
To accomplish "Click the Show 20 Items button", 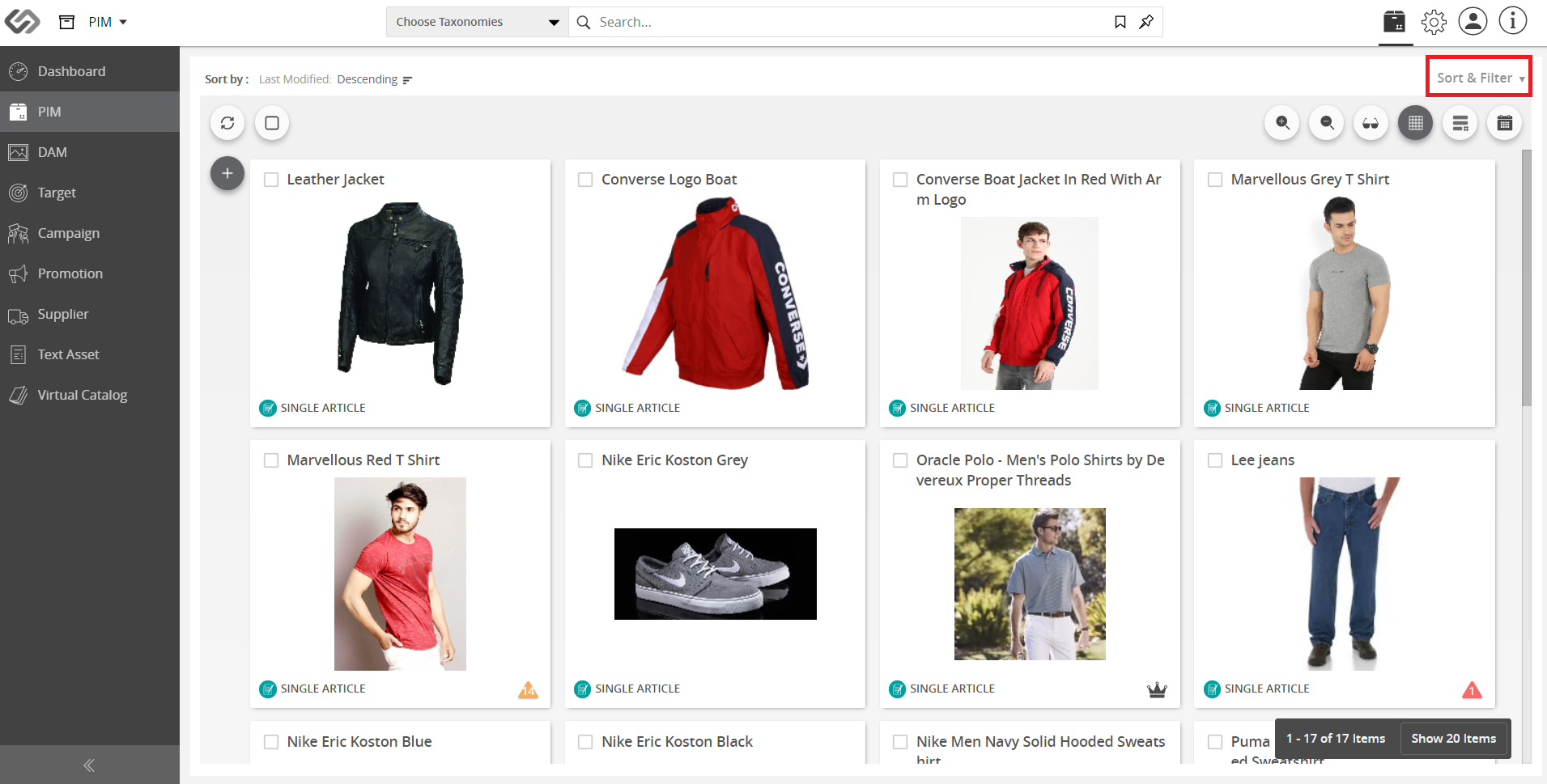I will tap(1454, 738).
